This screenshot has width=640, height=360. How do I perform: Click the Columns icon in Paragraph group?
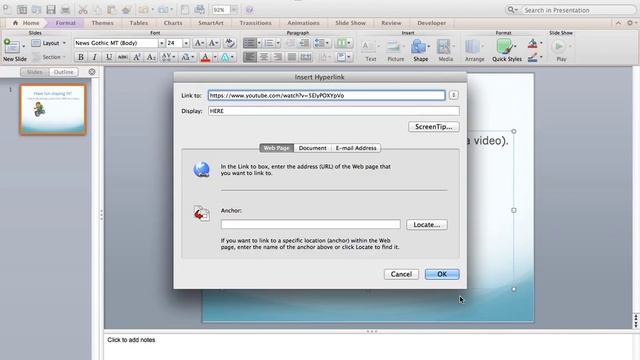pyautogui.click(x=341, y=43)
